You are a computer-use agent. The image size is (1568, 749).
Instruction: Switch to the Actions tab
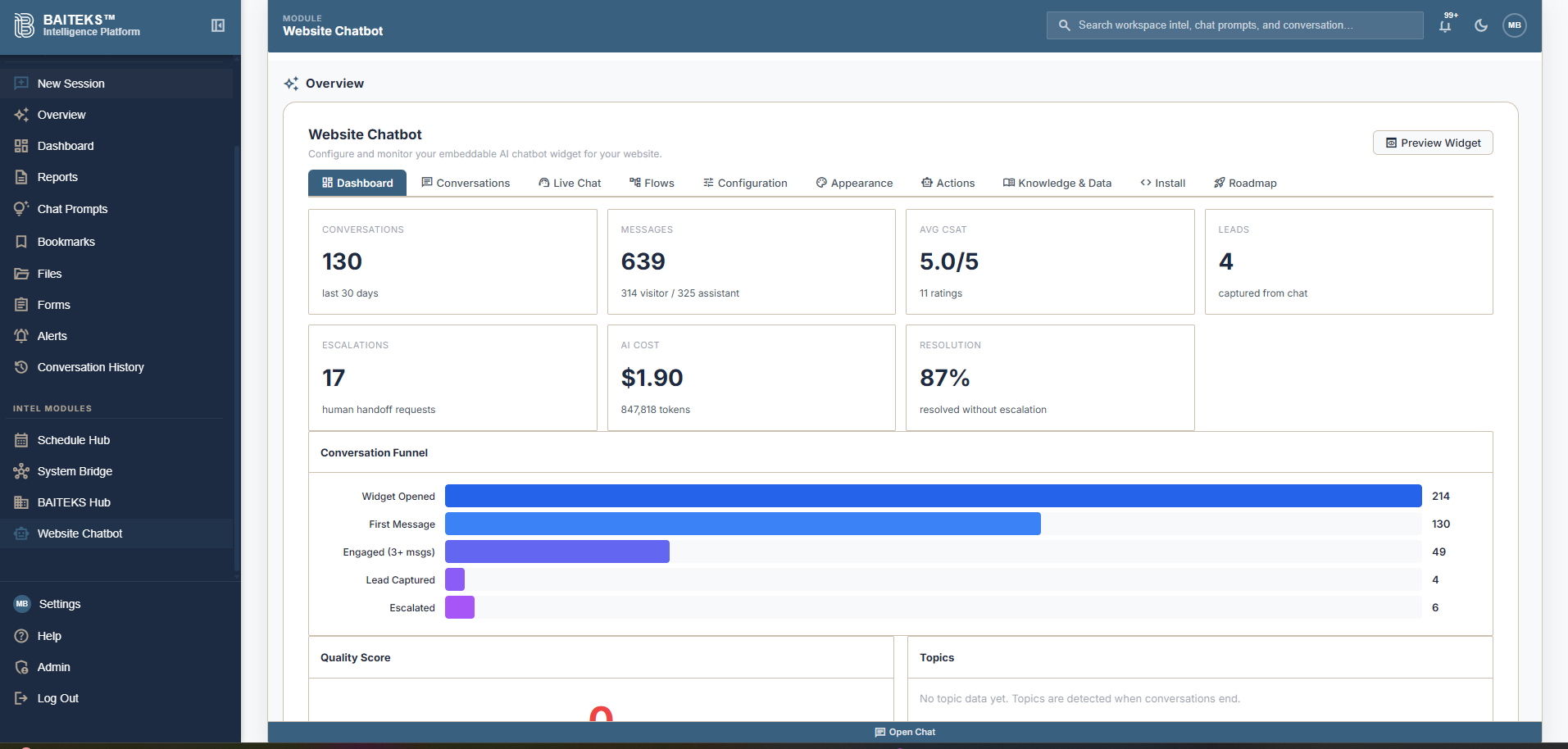[948, 183]
